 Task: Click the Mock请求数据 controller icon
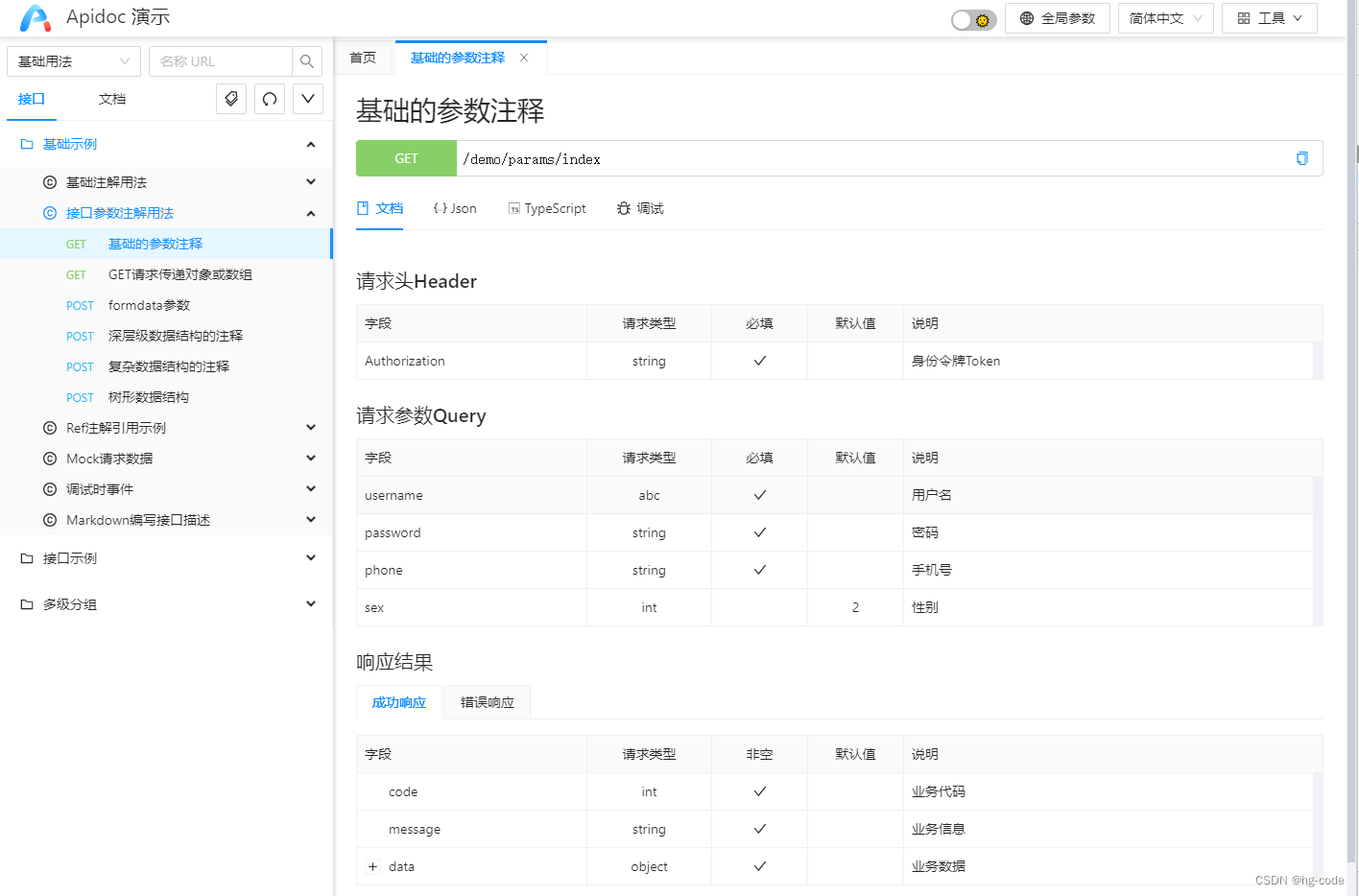(50, 459)
